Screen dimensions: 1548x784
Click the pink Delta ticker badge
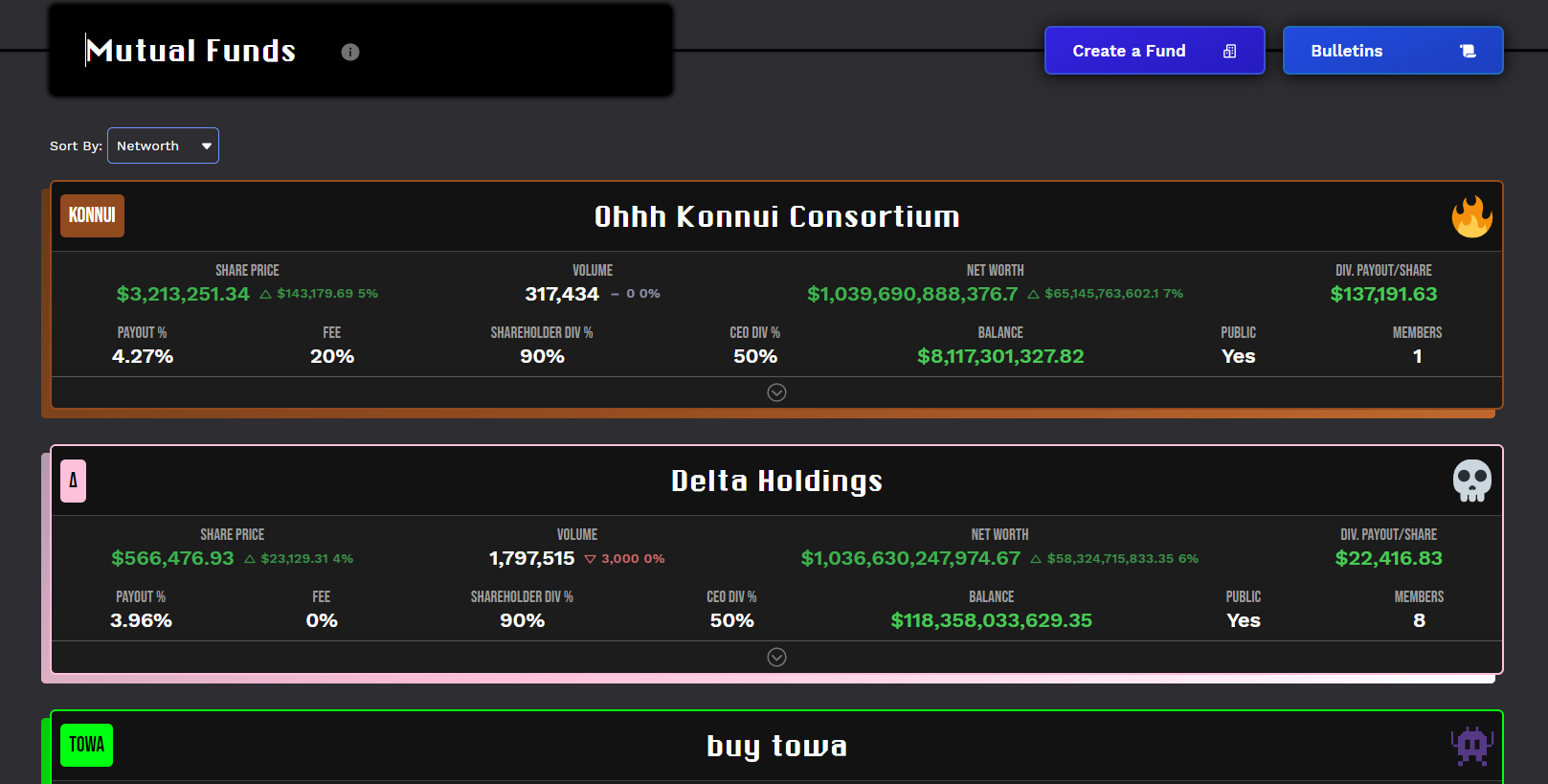click(x=74, y=481)
